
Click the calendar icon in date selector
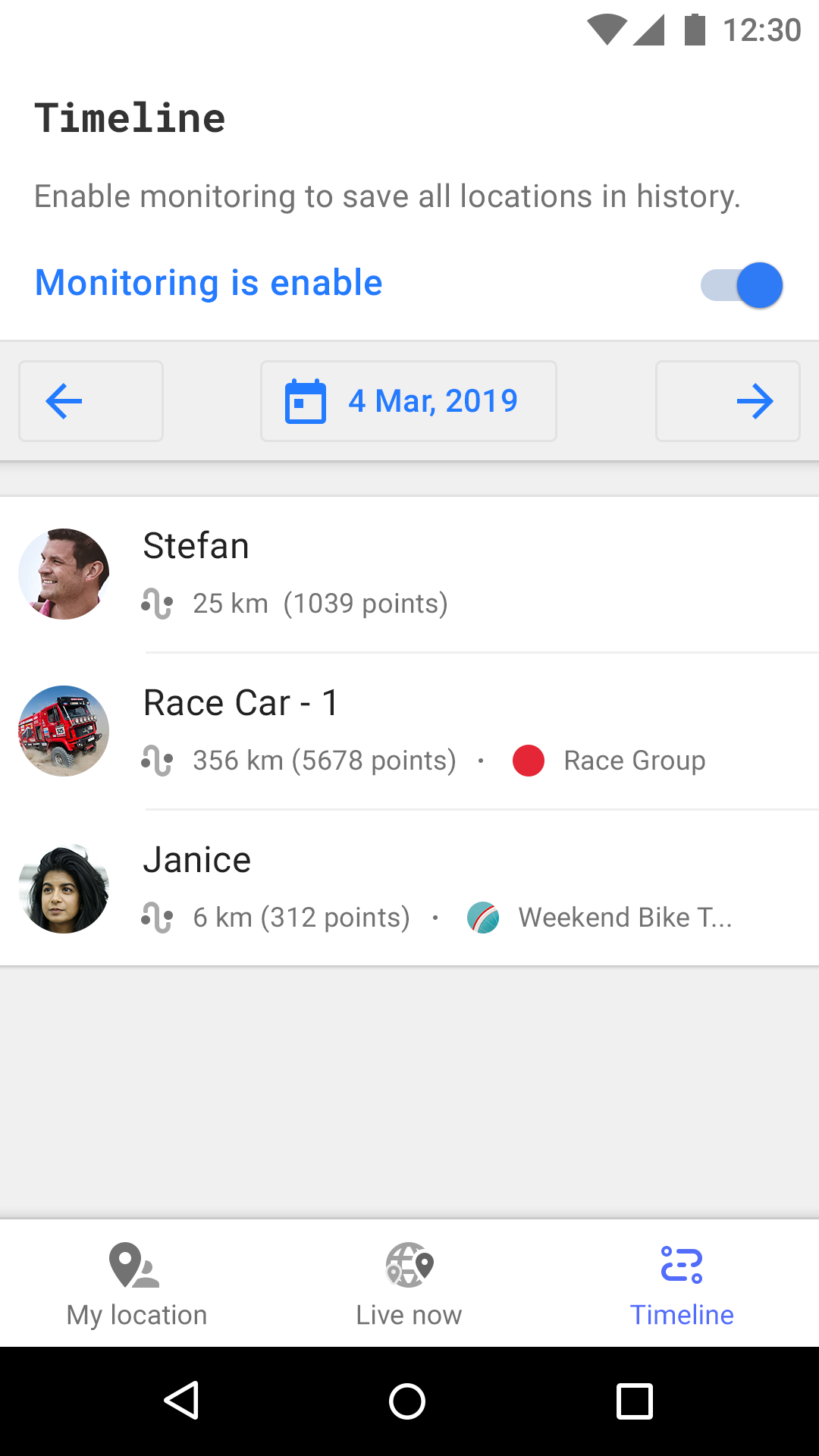pyautogui.click(x=306, y=401)
